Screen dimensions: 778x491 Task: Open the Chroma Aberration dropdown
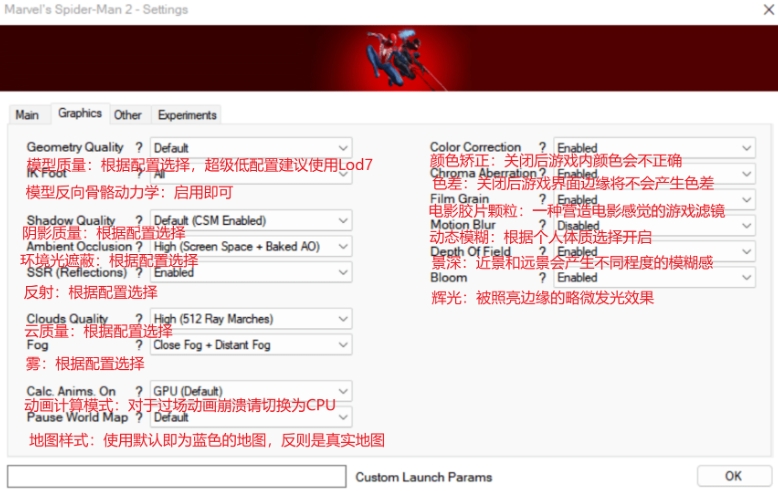(654, 174)
